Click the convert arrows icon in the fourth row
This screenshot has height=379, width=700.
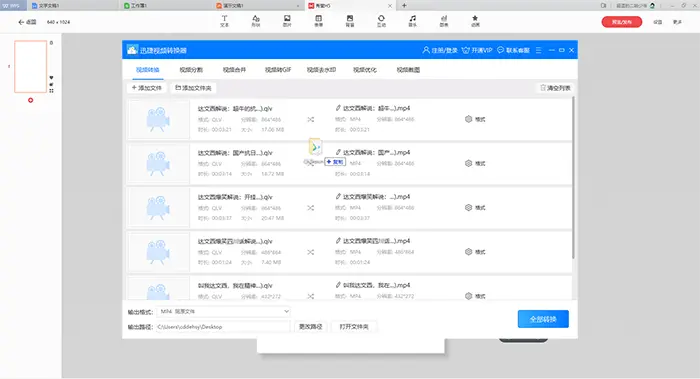tap(311, 252)
